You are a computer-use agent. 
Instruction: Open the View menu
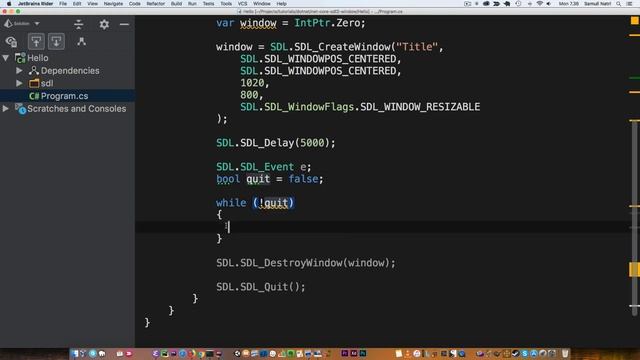pos(92,4)
